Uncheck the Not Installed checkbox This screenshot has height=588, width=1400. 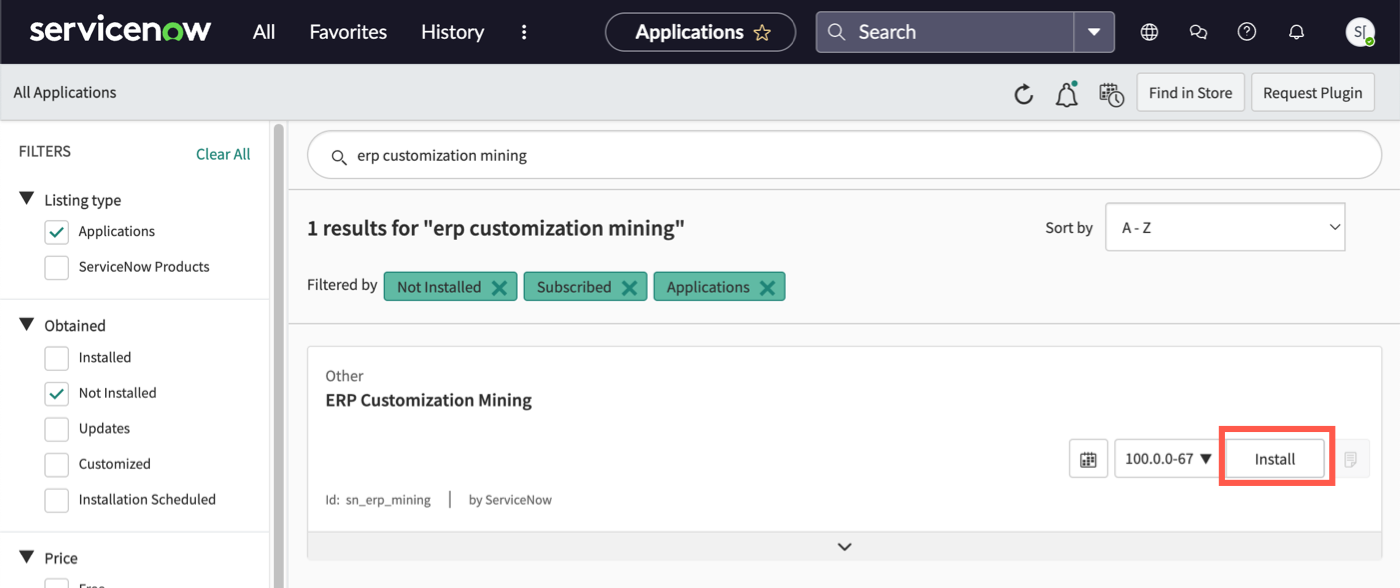pos(57,394)
